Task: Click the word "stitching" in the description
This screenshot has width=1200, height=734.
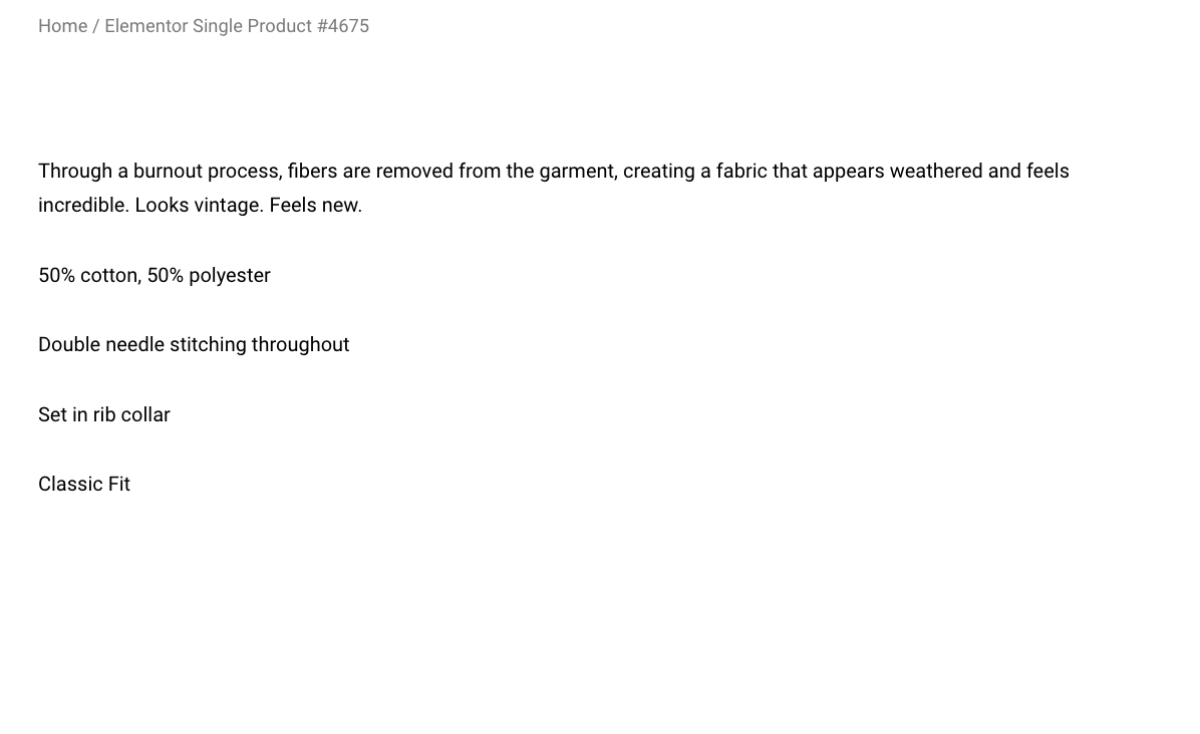Action: [x=208, y=345]
